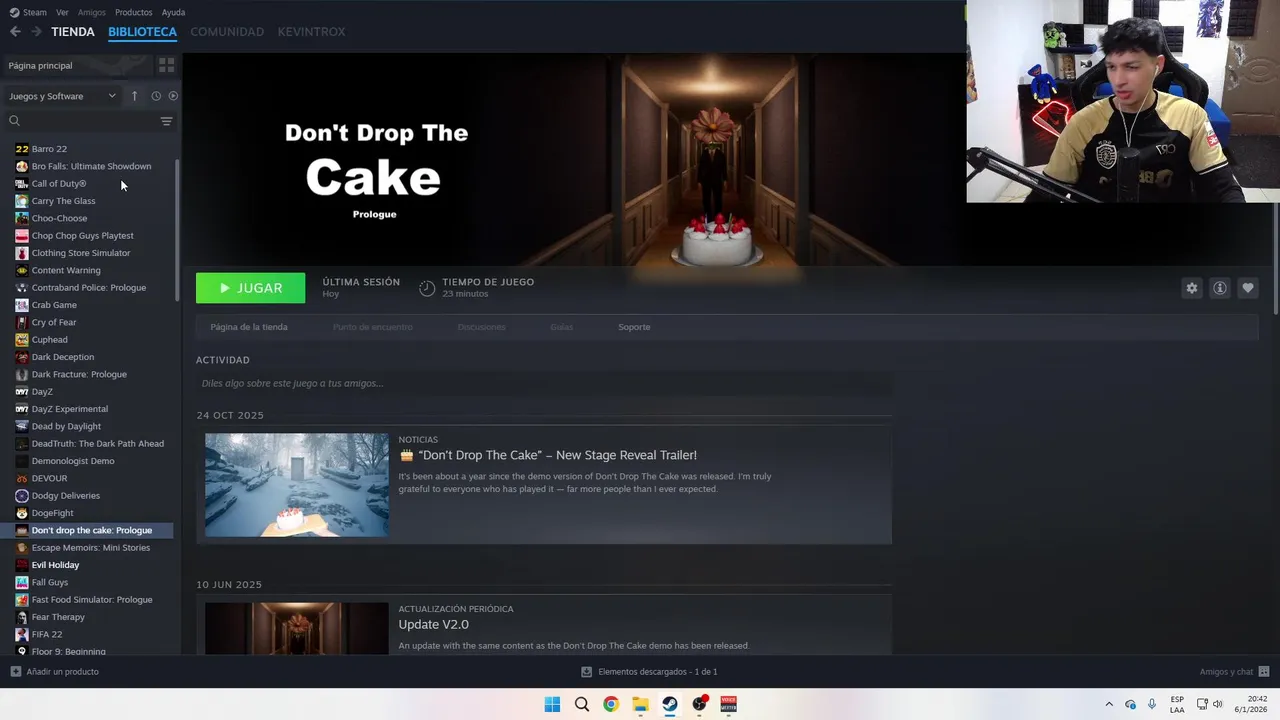Open KEVINTROX profile tab
1280x720 pixels.
point(311,32)
